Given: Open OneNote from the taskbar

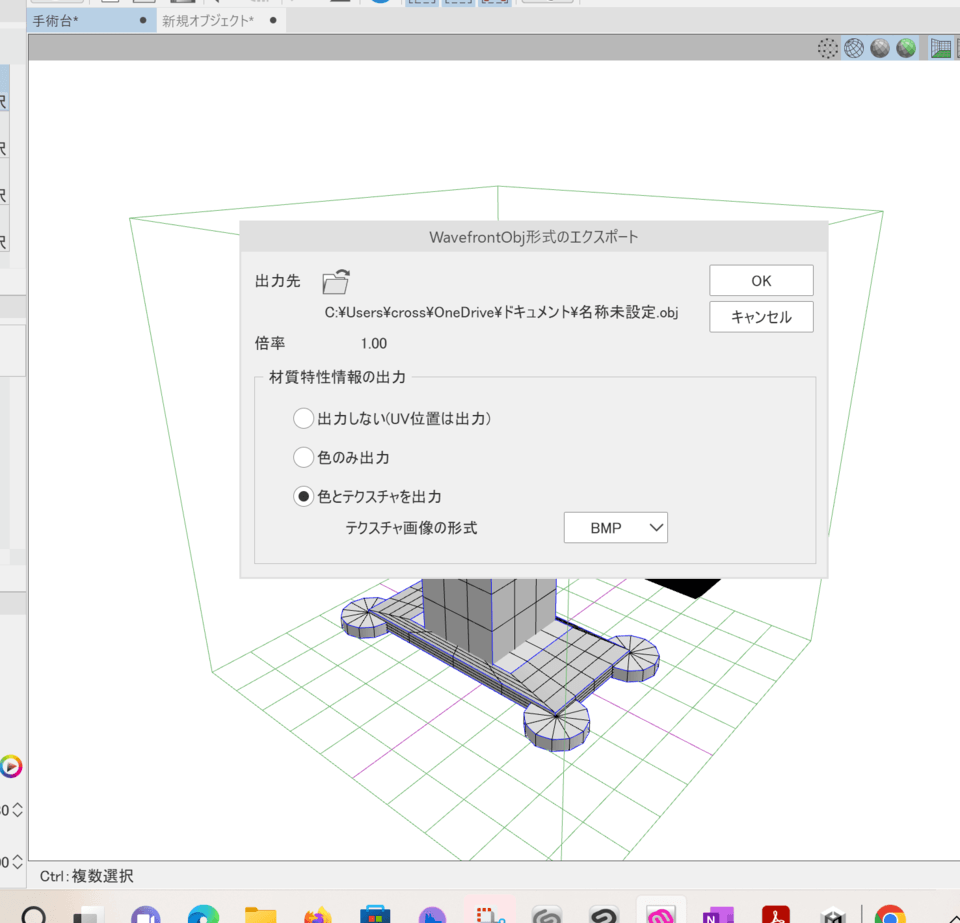Looking at the screenshot, I should (718, 915).
